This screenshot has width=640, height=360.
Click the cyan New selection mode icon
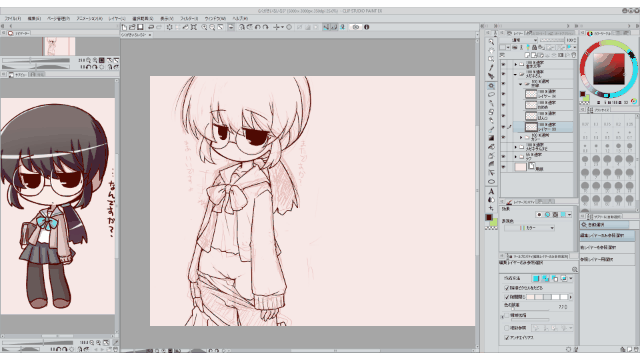point(536,279)
